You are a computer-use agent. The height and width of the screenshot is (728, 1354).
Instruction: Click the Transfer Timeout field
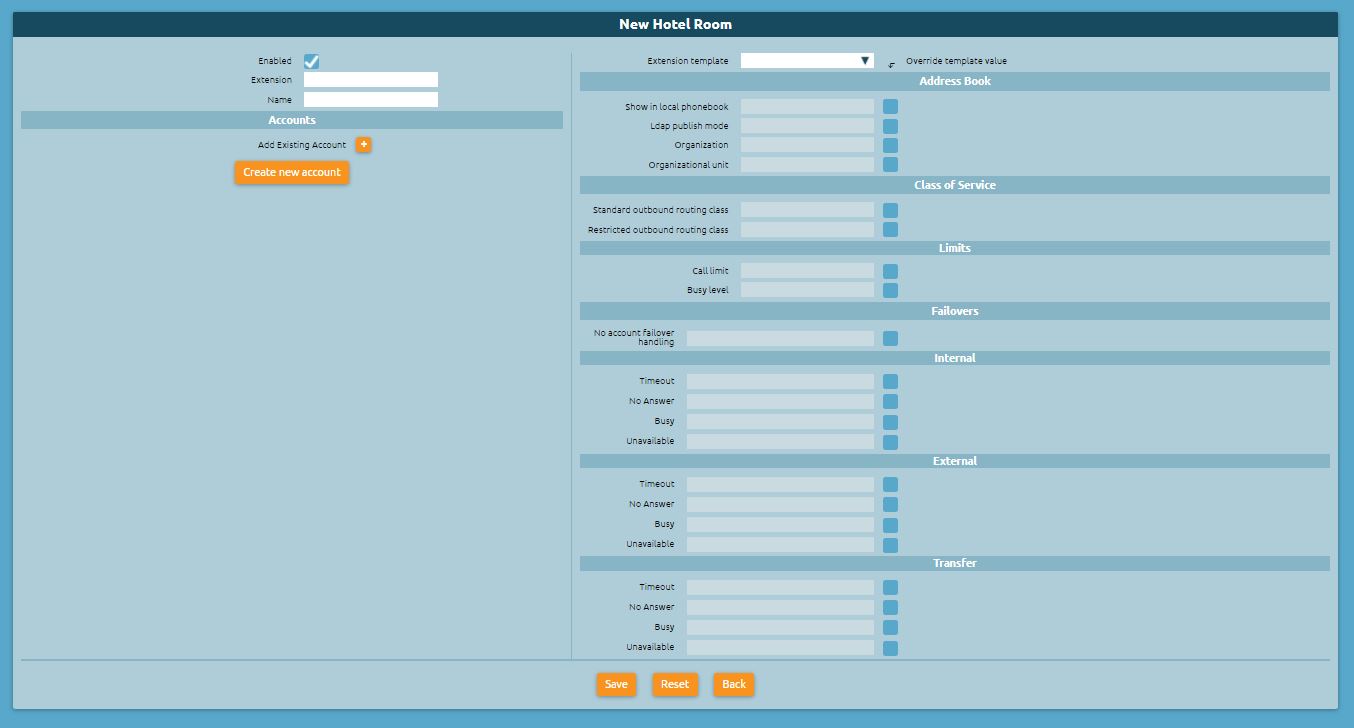(x=780, y=588)
